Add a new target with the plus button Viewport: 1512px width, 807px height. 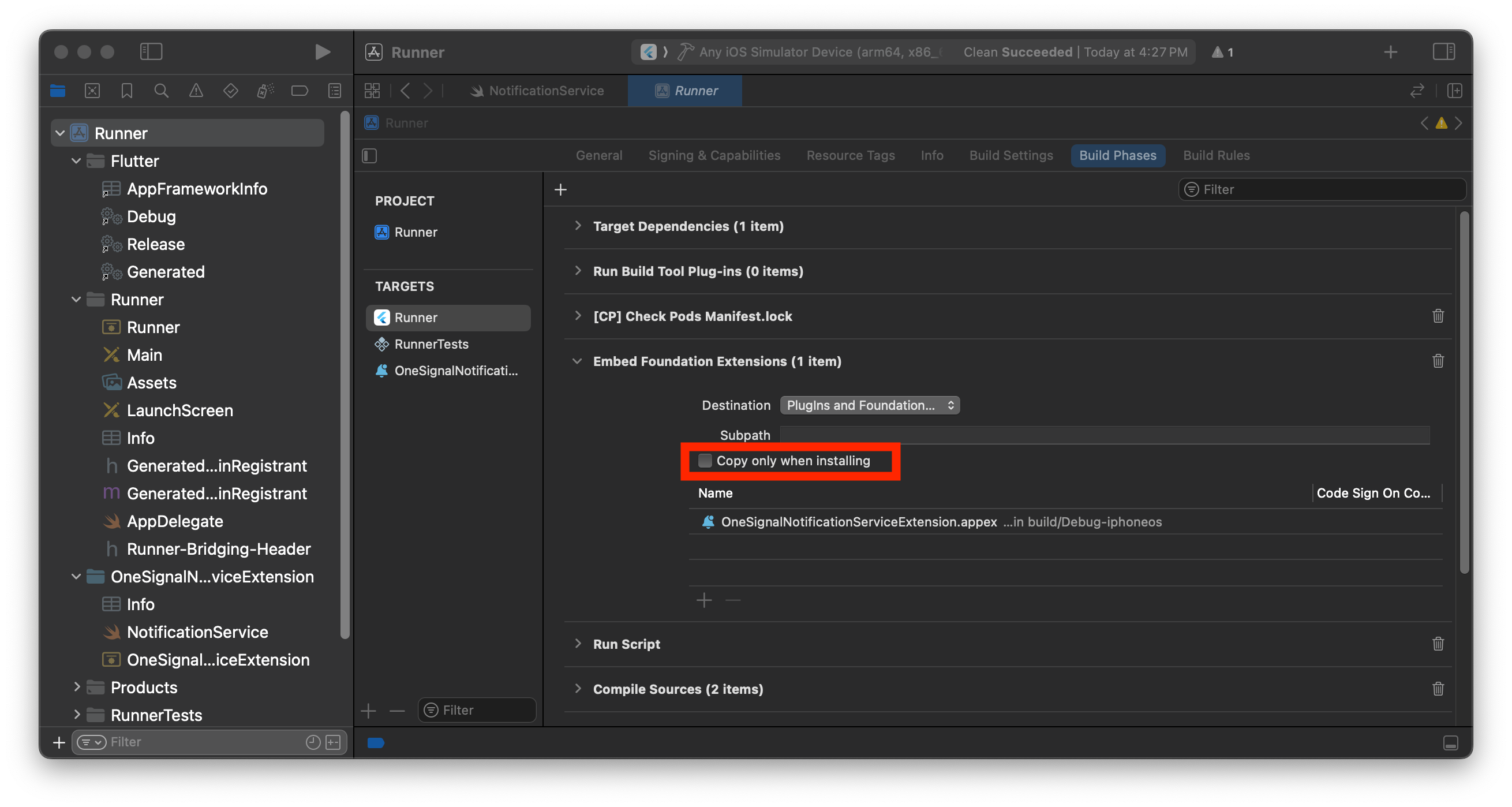click(369, 711)
